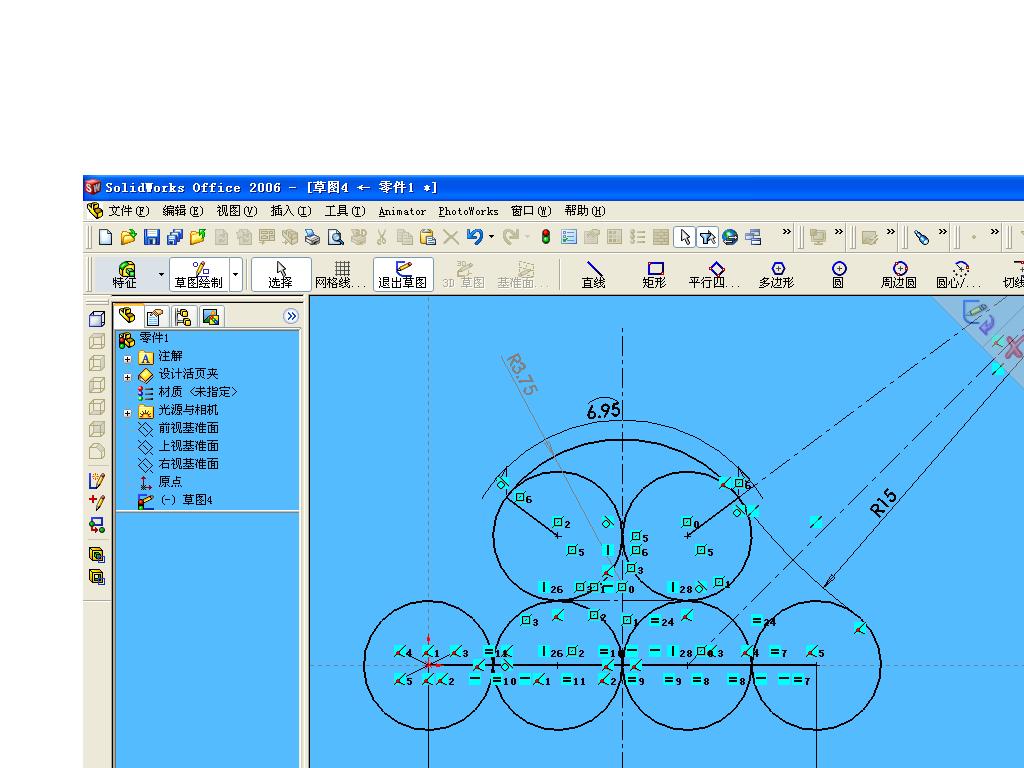Image resolution: width=1024 pixels, height=768 pixels.
Task: Select the Perimeter Circle (周边圆) tool
Action: (899, 274)
